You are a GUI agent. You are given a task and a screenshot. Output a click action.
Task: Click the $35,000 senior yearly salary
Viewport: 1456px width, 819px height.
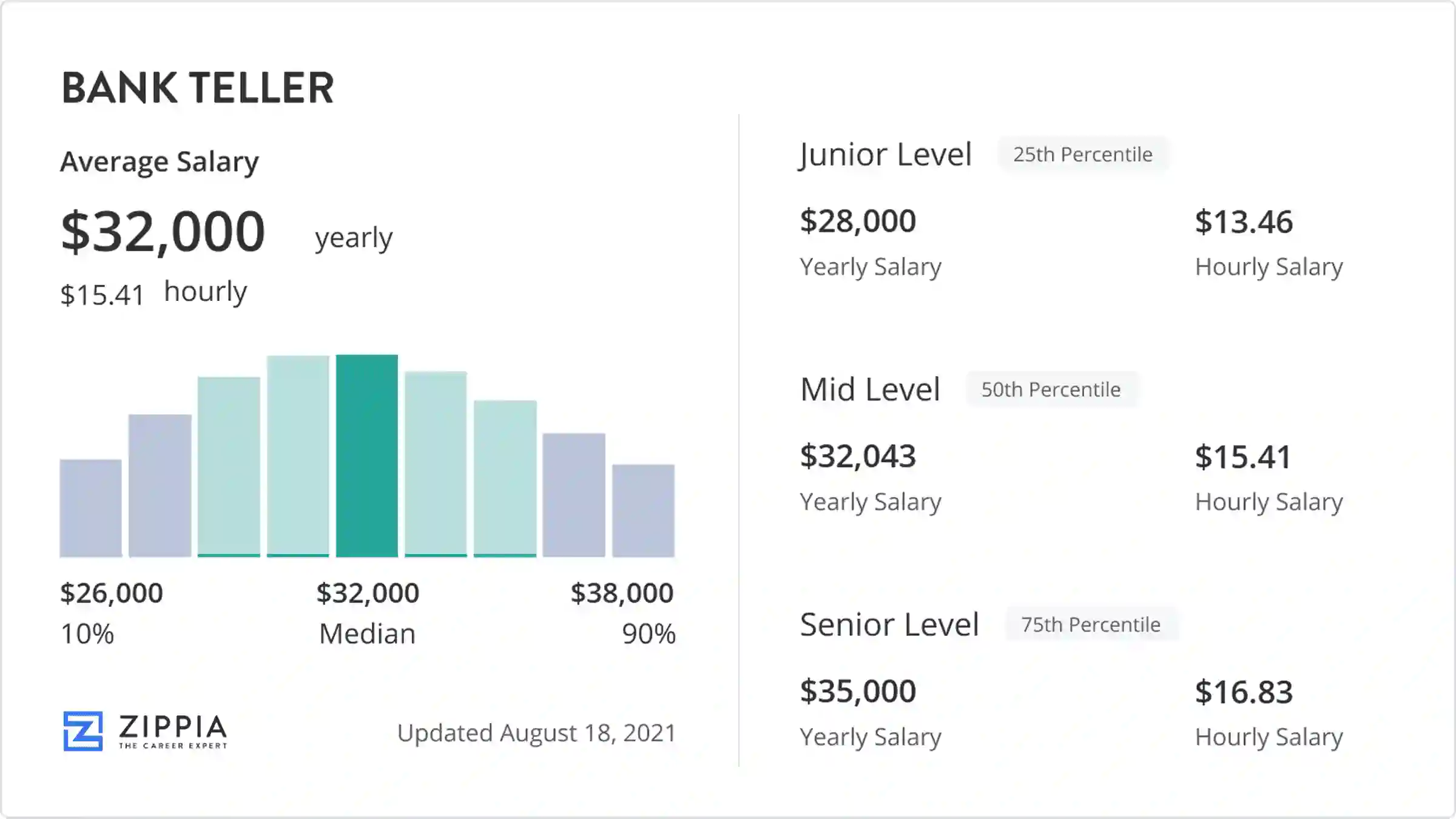click(858, 691)
